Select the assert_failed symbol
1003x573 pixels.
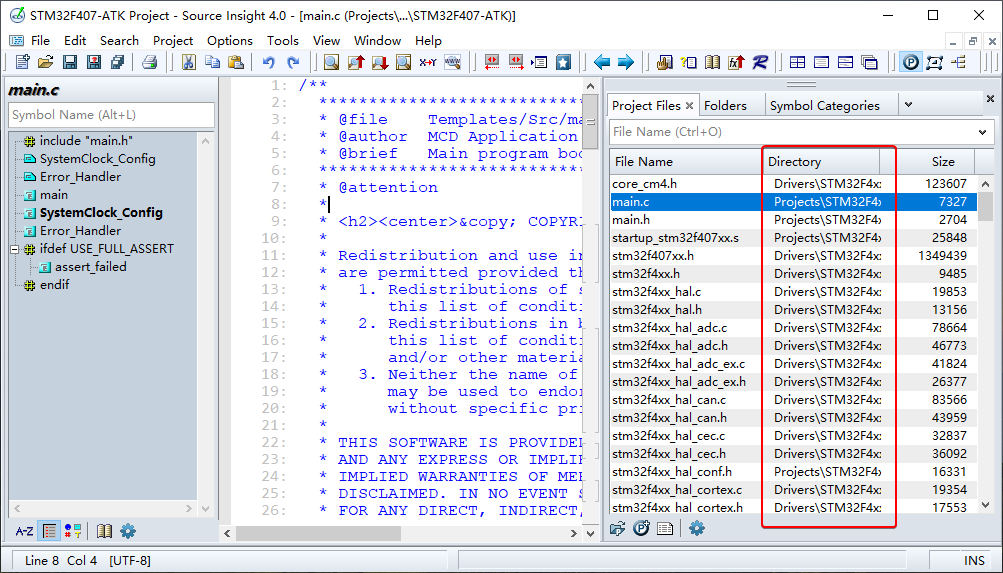tap(83, 267)
